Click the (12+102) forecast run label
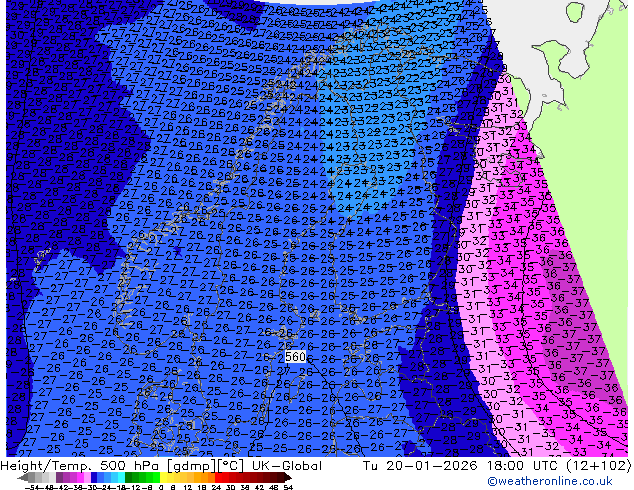 click(x=599, y=466)
